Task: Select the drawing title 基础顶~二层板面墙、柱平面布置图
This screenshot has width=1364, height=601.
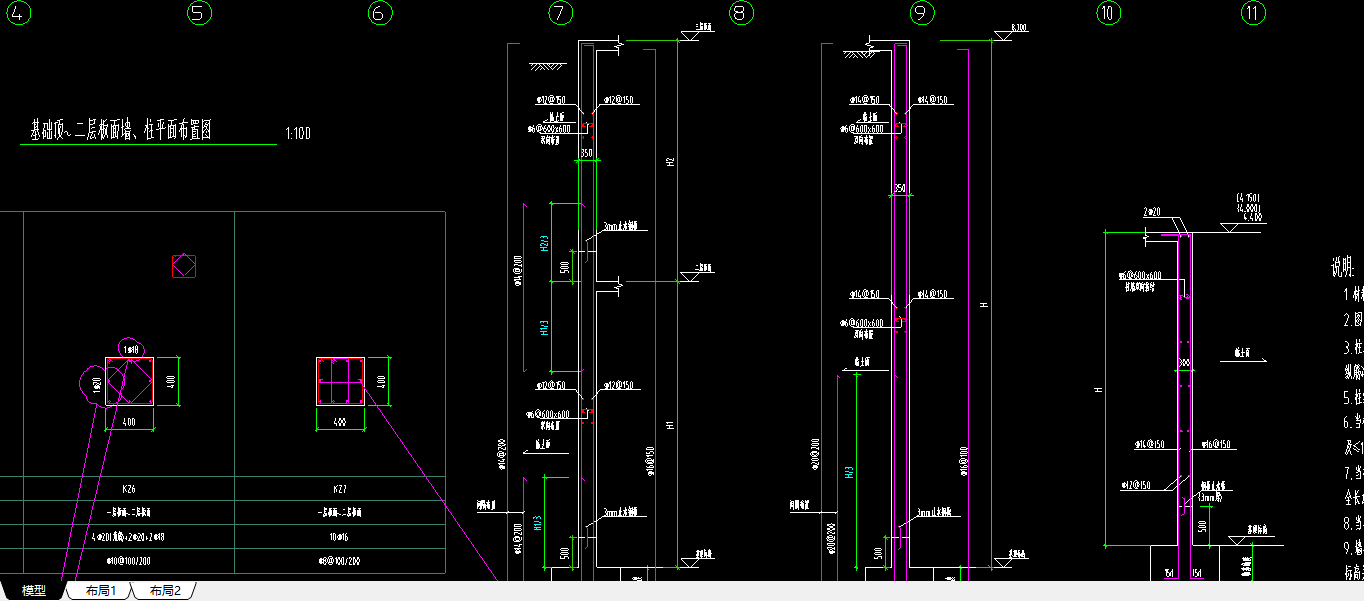Action: point(120,130)
